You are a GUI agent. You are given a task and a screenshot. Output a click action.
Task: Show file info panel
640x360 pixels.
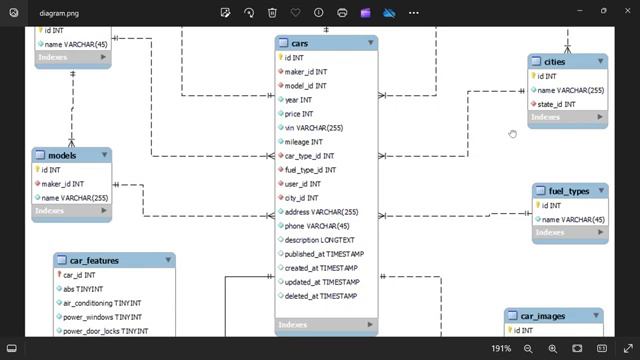[x=319, y=13]
